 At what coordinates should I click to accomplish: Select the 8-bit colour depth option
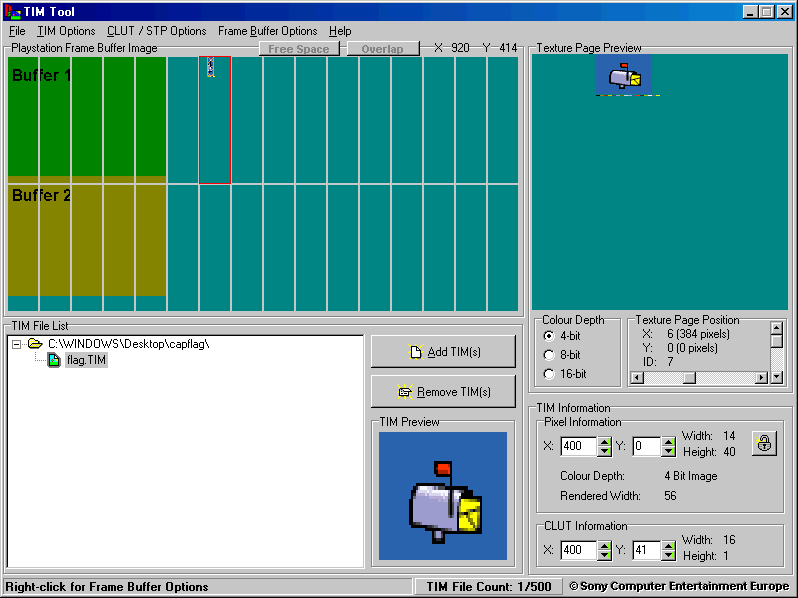tap(548, 355)
